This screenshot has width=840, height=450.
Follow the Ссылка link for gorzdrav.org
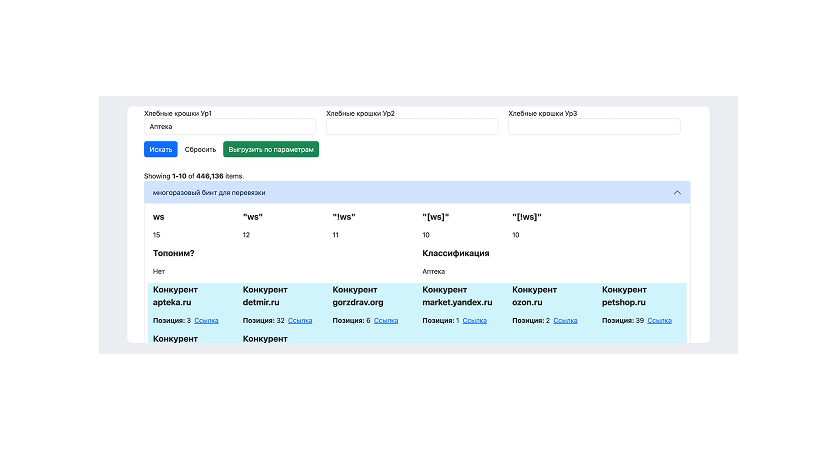pos(386,321)
